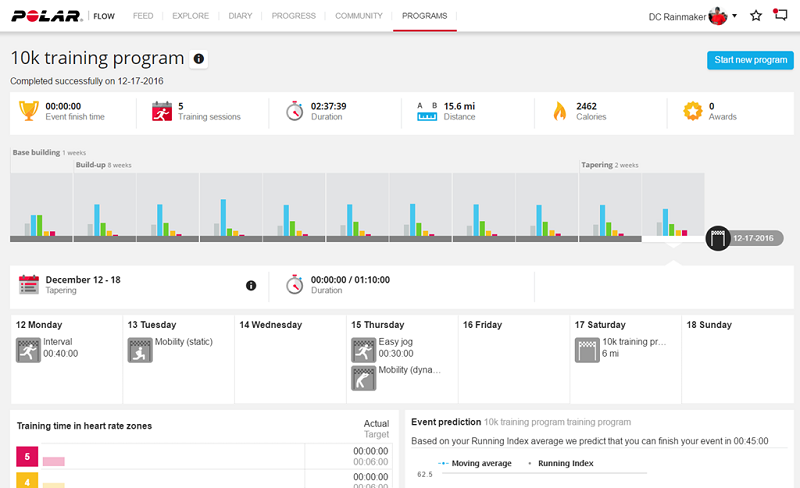
Task: Click the Moving average legend item
Action: (x=474, y=463)
